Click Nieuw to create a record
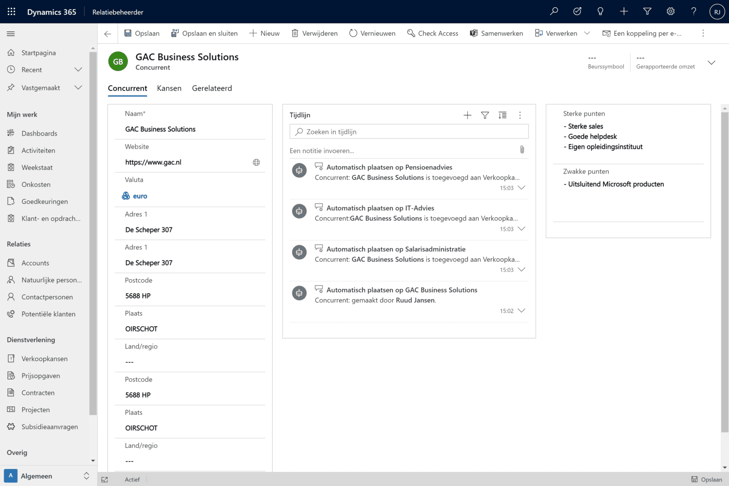The width and height of the screenshot is (729, 486). tap(265, 33)
